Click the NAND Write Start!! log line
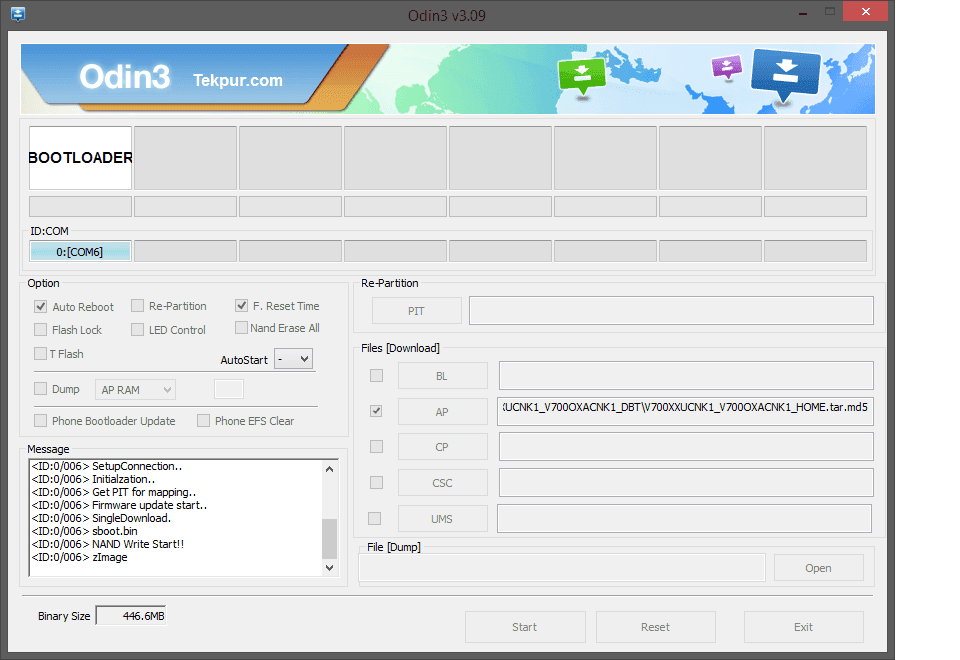 pyautogui.click(x=108, y=544)
